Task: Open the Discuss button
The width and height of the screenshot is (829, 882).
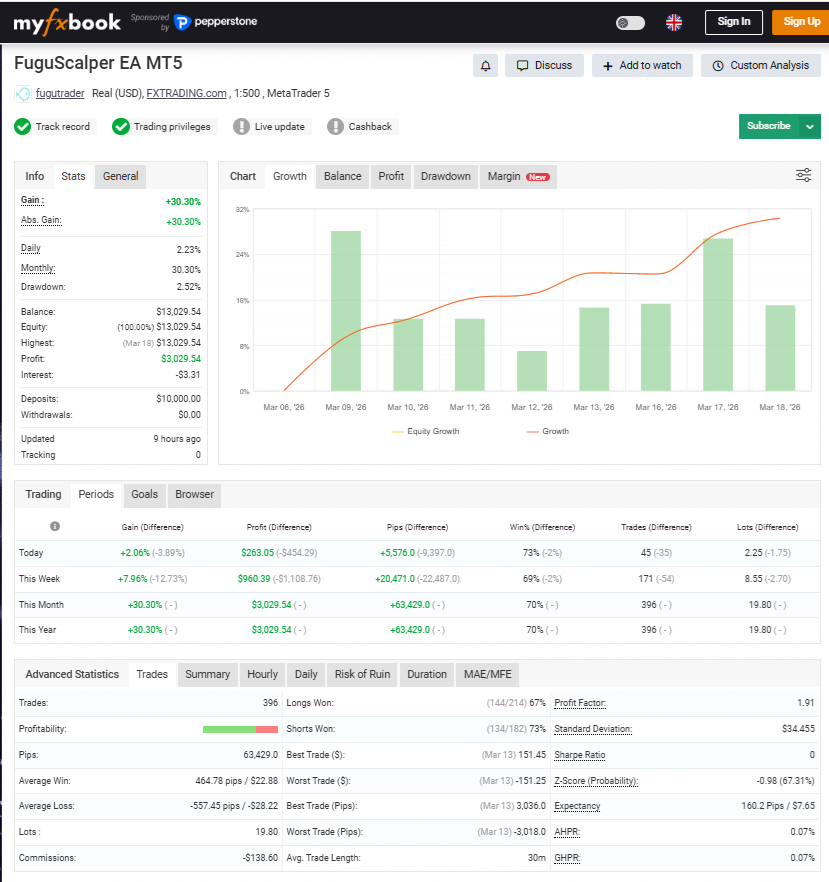Action: click(544, 66)
